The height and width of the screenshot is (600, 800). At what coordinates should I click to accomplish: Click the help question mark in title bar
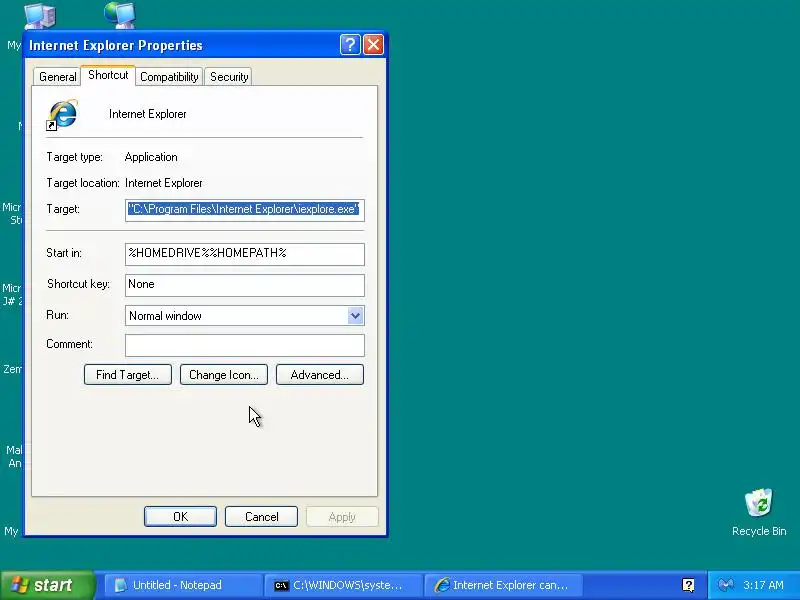pyautogui.click(x=350, y=45)
